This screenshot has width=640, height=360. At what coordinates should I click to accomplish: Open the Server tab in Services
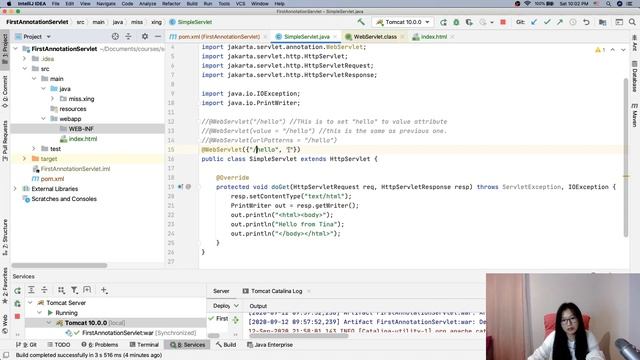coord(221,291)
